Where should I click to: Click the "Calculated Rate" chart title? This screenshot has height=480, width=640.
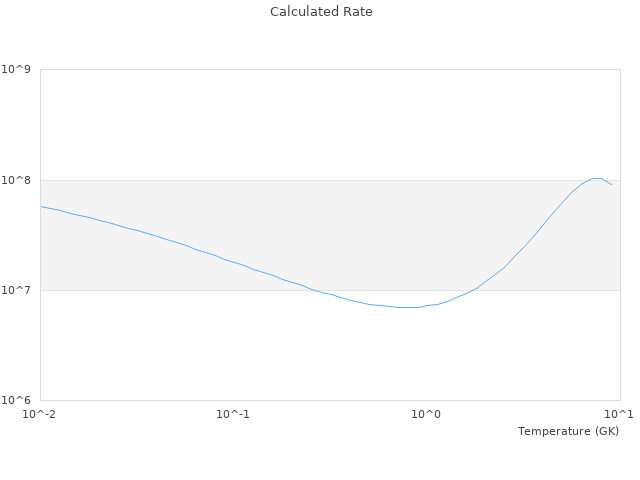(x=321, y=12)
